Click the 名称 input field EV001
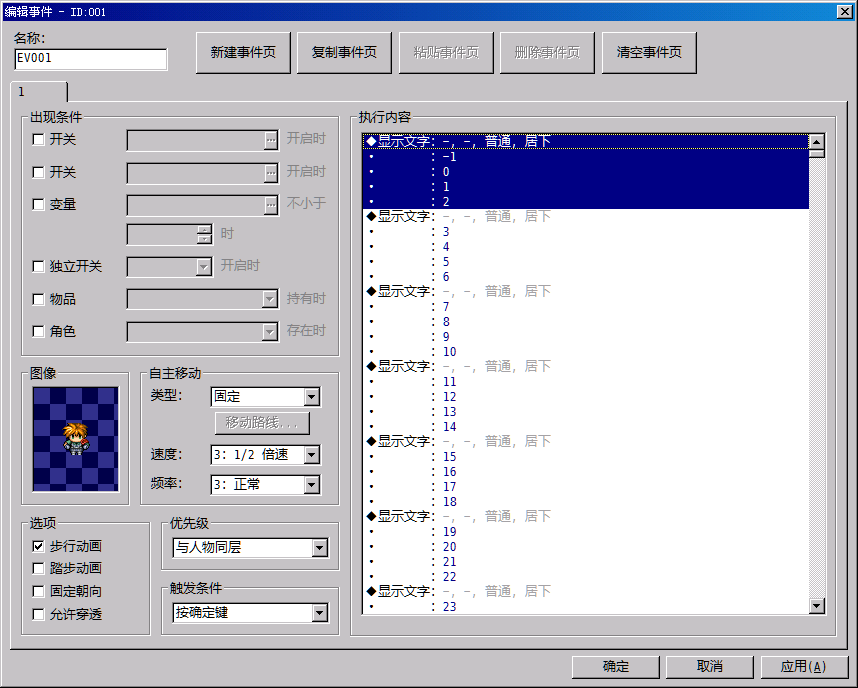 (90, 59)
